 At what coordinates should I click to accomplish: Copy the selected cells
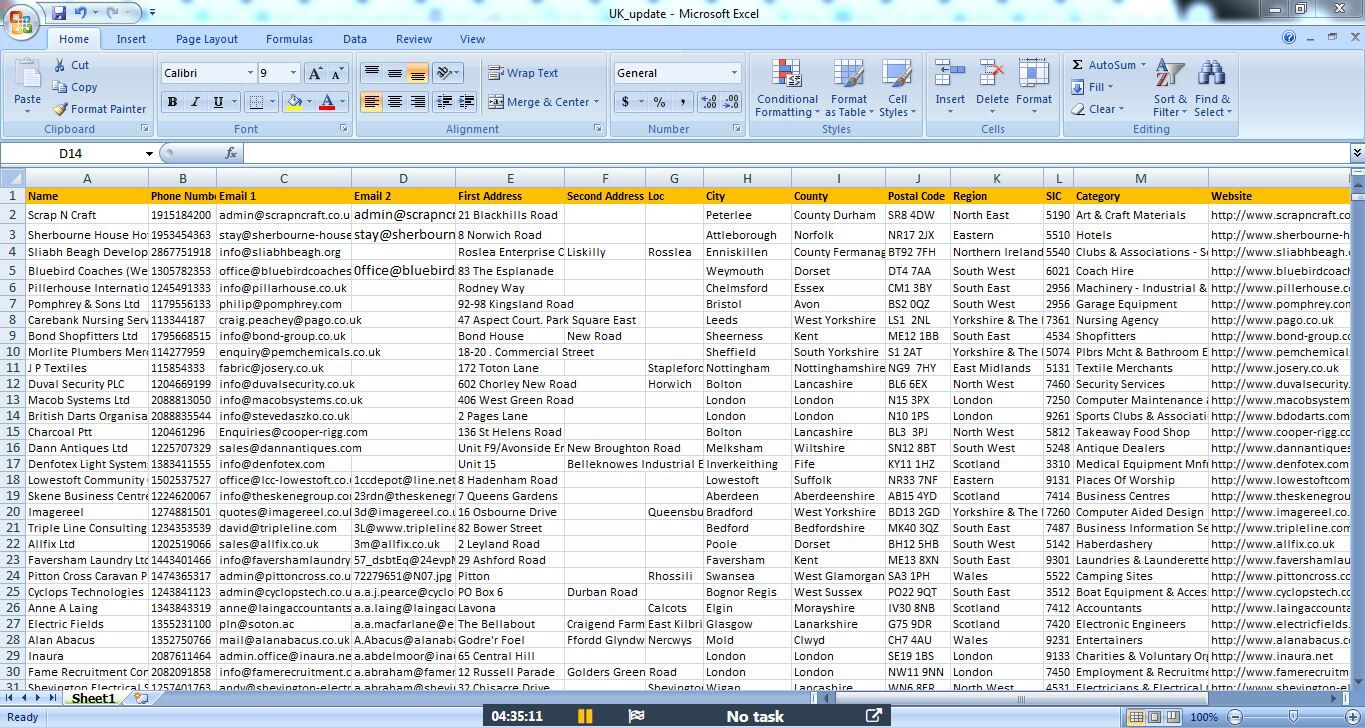74,87
